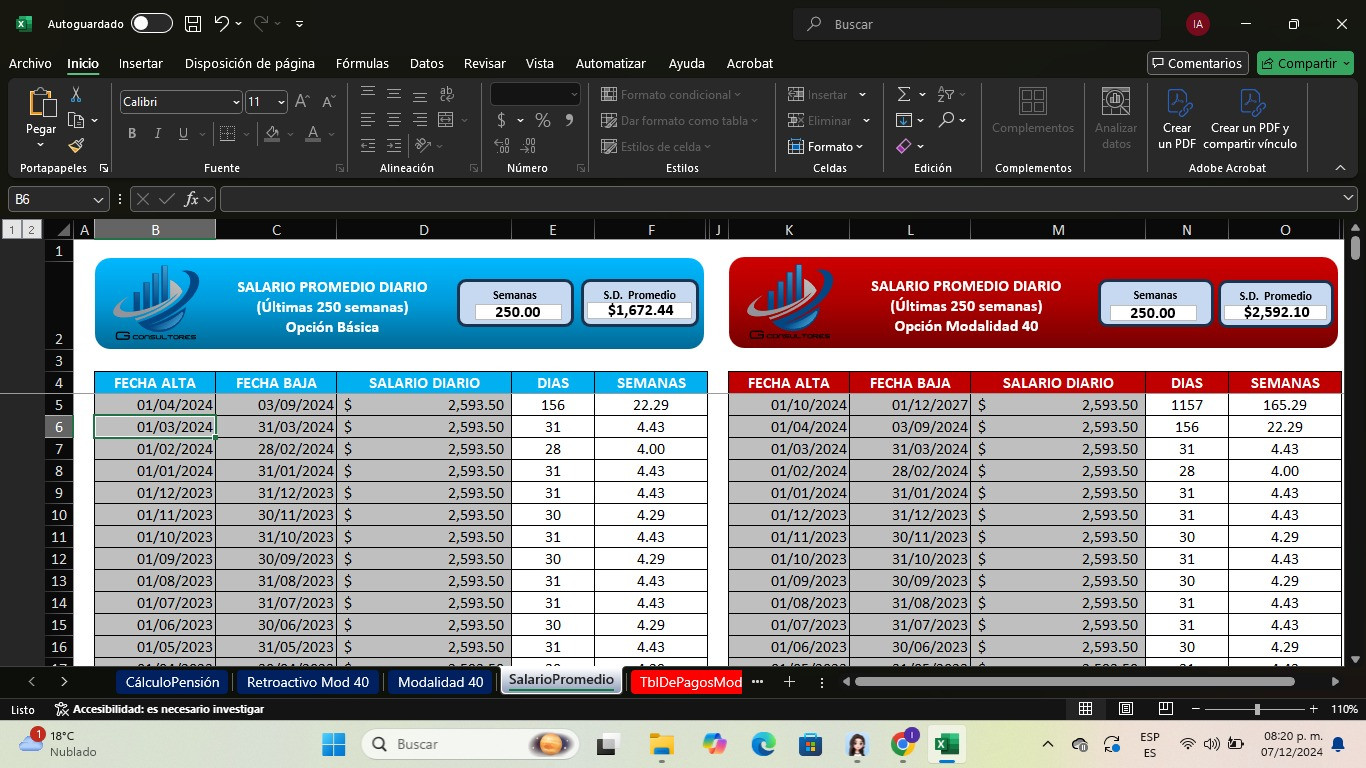Toggle the Autoguardado switch
This screenshot has height=768, width=1366.
tap(151, 23)
